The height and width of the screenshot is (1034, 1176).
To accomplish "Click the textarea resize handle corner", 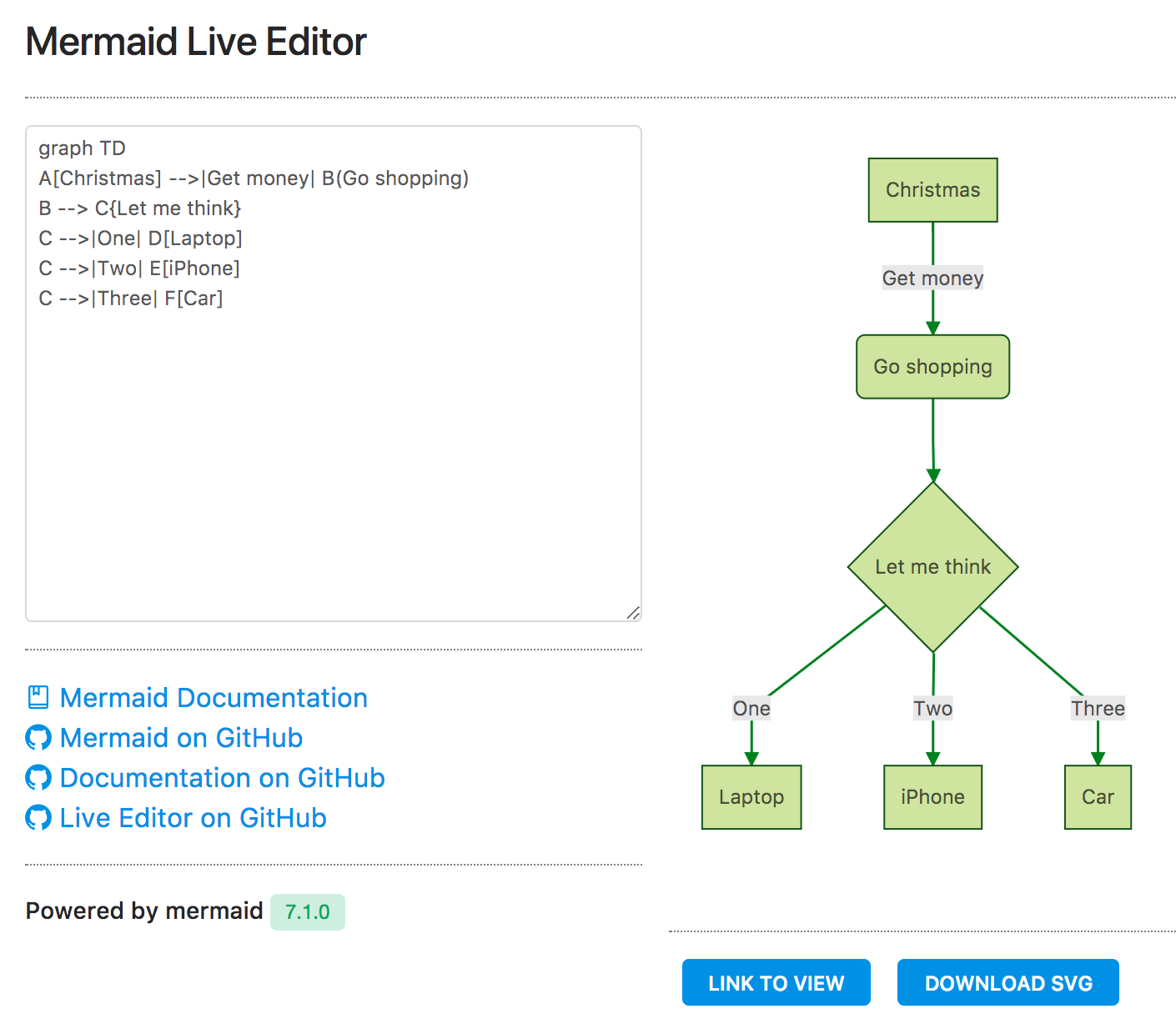I will coord(634,613).
